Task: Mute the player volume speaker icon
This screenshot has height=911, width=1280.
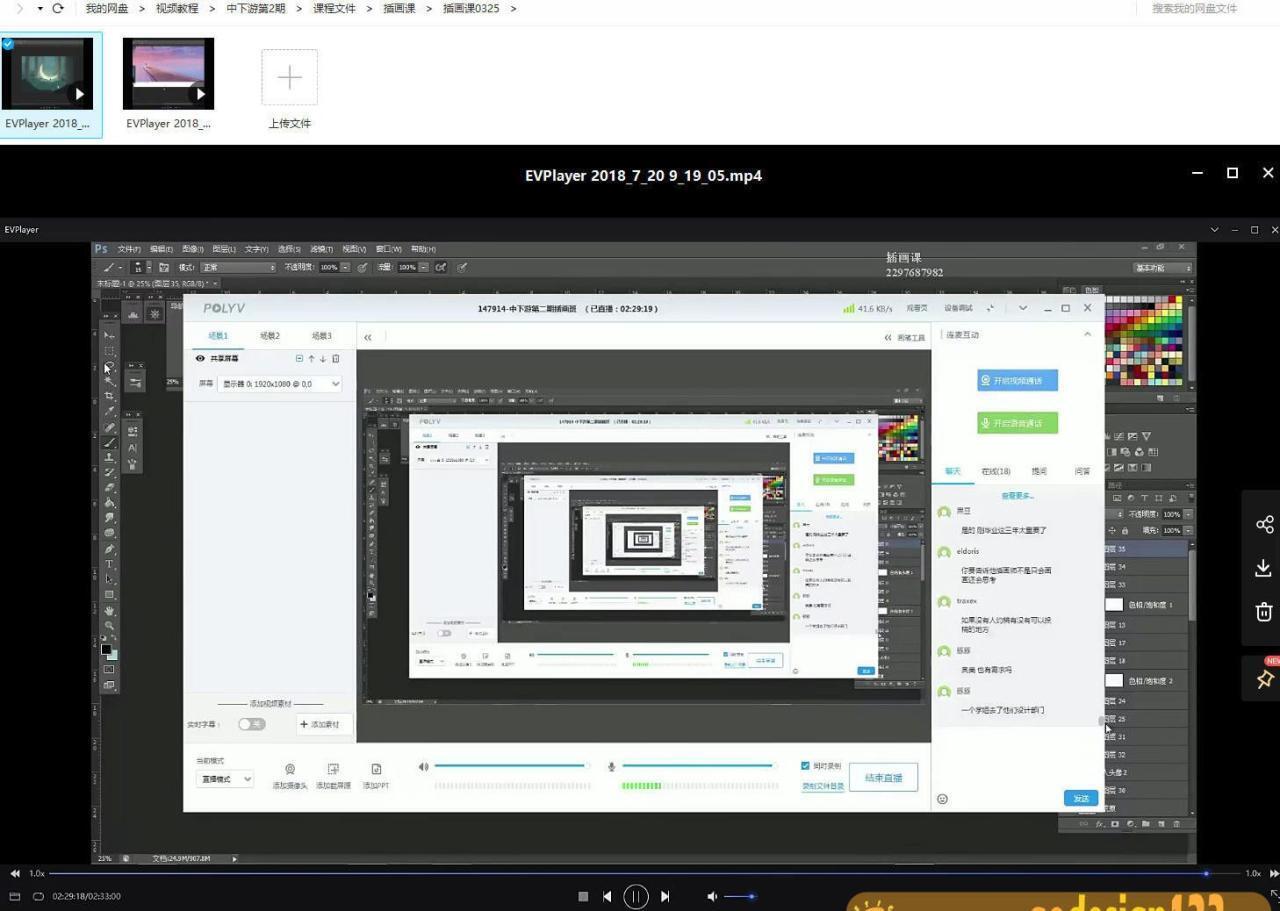Action: click(x=712, y=897)
